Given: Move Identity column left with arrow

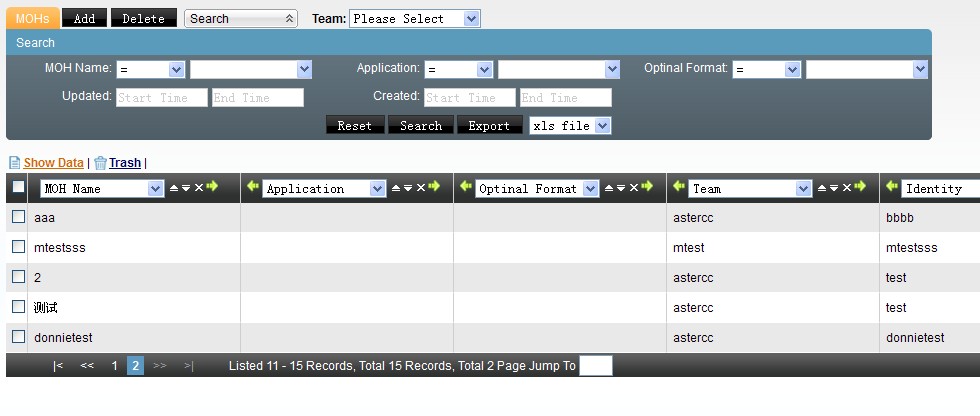Looking at the screenshot, I should click(891, 187).
